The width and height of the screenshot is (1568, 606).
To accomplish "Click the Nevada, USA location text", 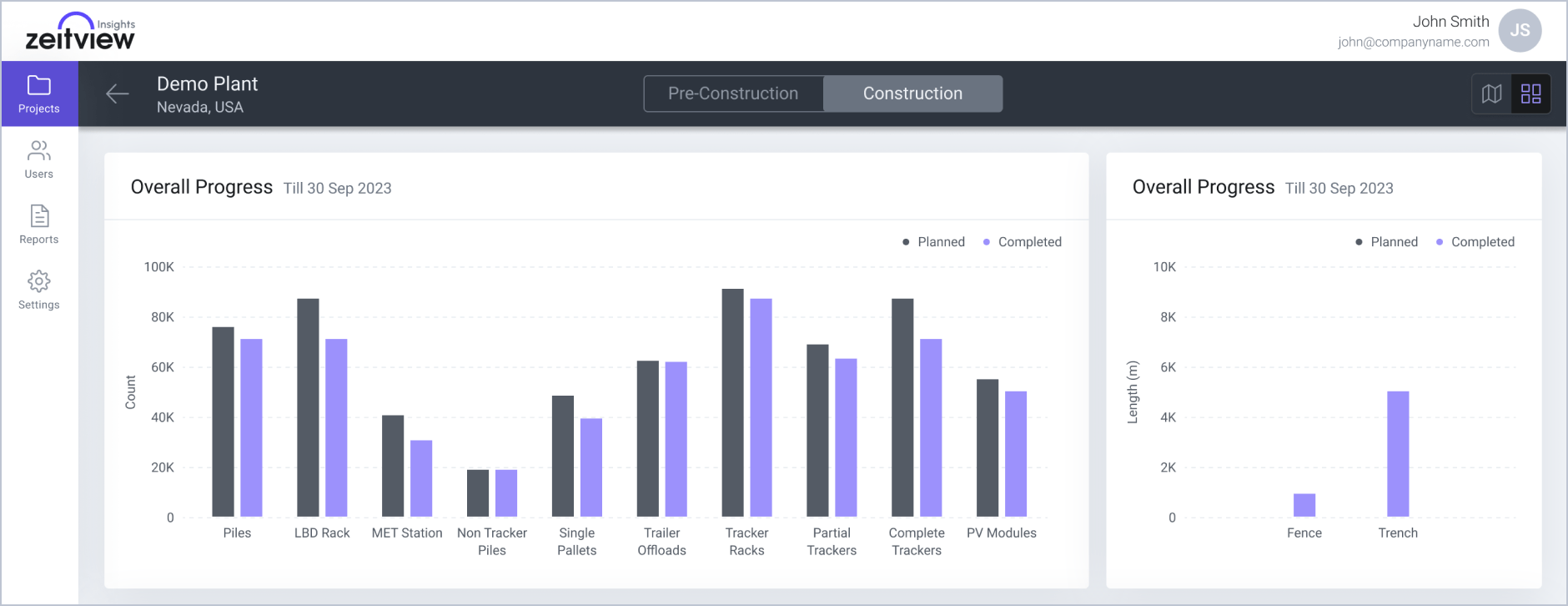I will tap(200, 107).
